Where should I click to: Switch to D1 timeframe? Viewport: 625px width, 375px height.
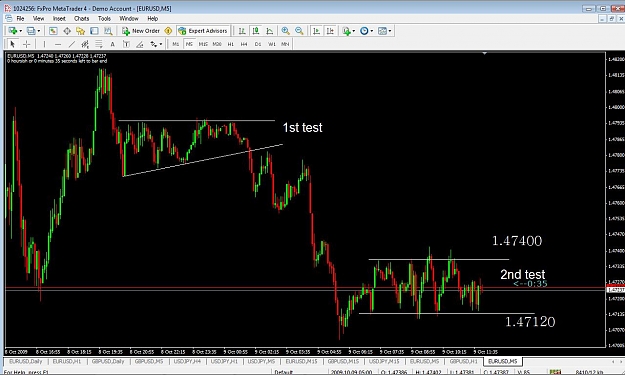click(258, 44)
